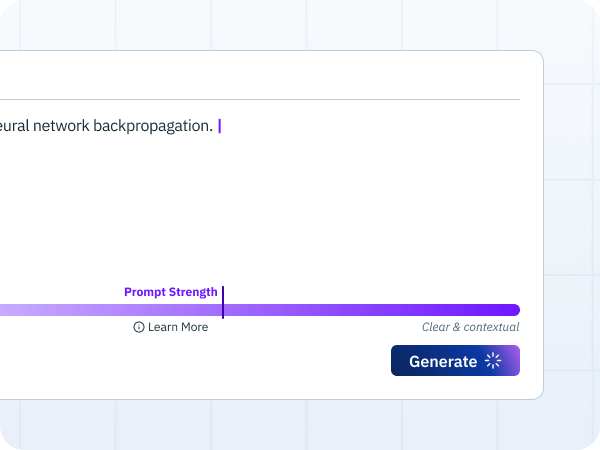The height and width of the screenshot is (450, 600).
Task: Click the light purple left part of strength bar
Action: (x=38, y=310)
